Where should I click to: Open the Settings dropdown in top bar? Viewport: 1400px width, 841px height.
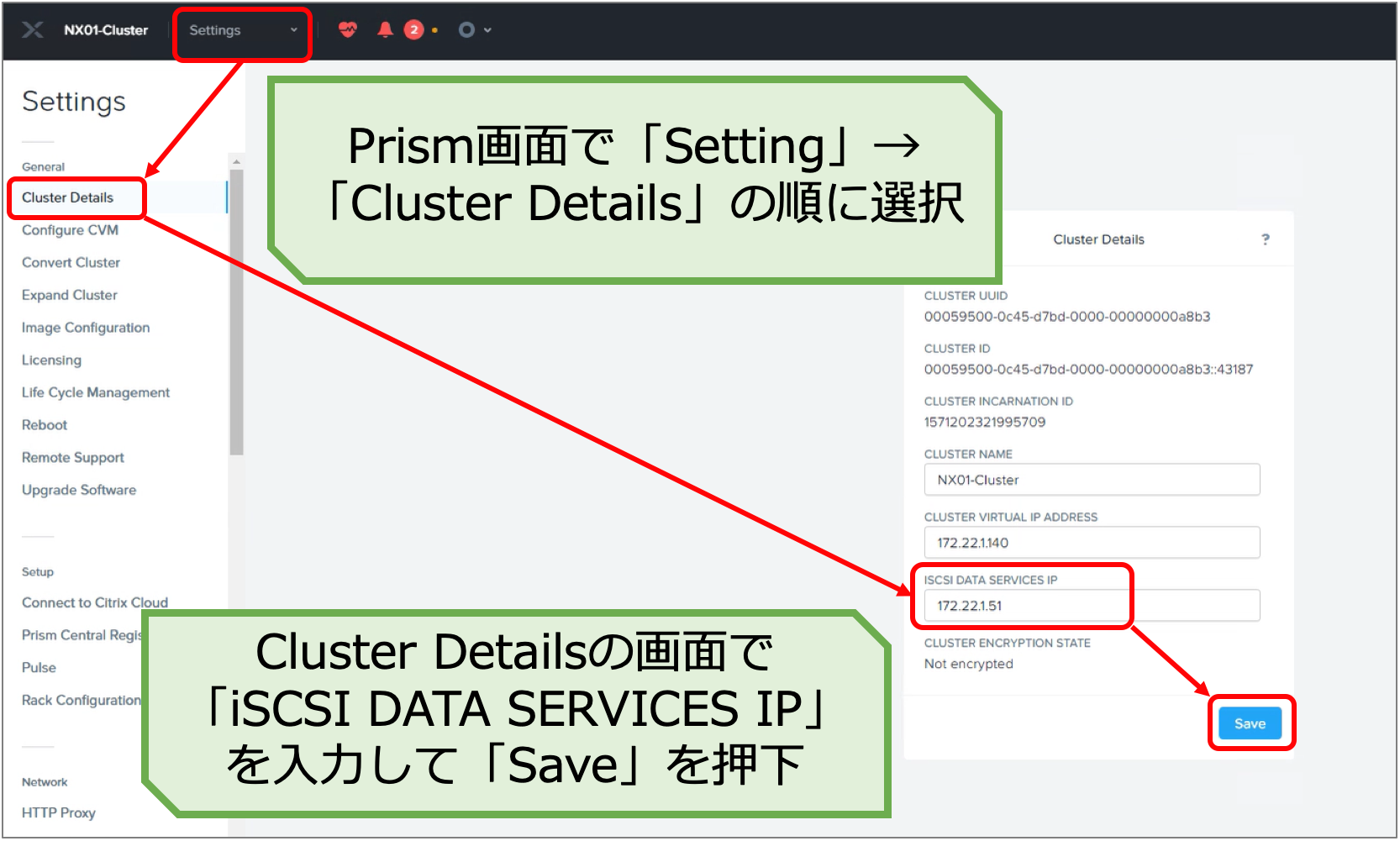point(243,30)
